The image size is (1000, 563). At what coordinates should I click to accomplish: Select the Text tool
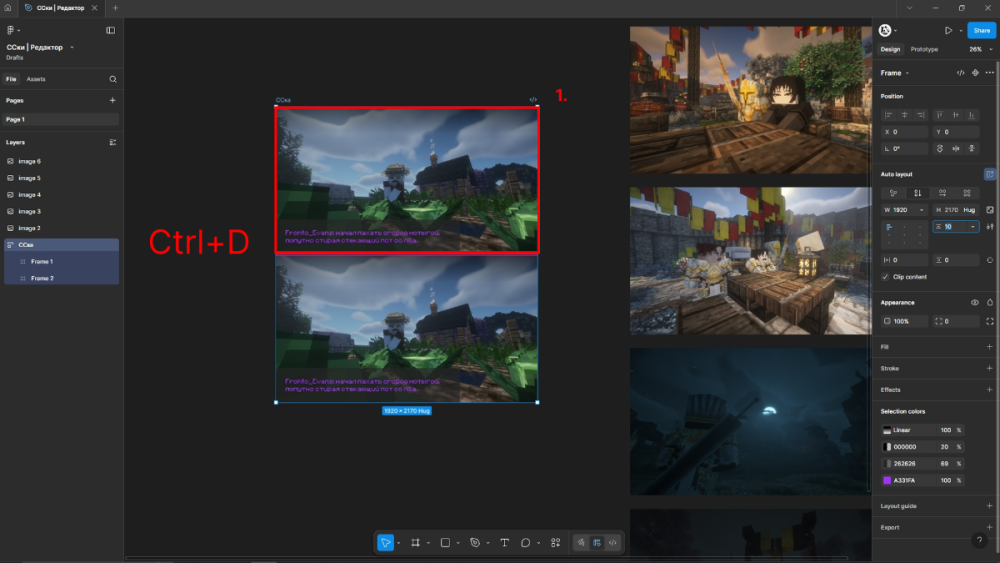[504, 542]
